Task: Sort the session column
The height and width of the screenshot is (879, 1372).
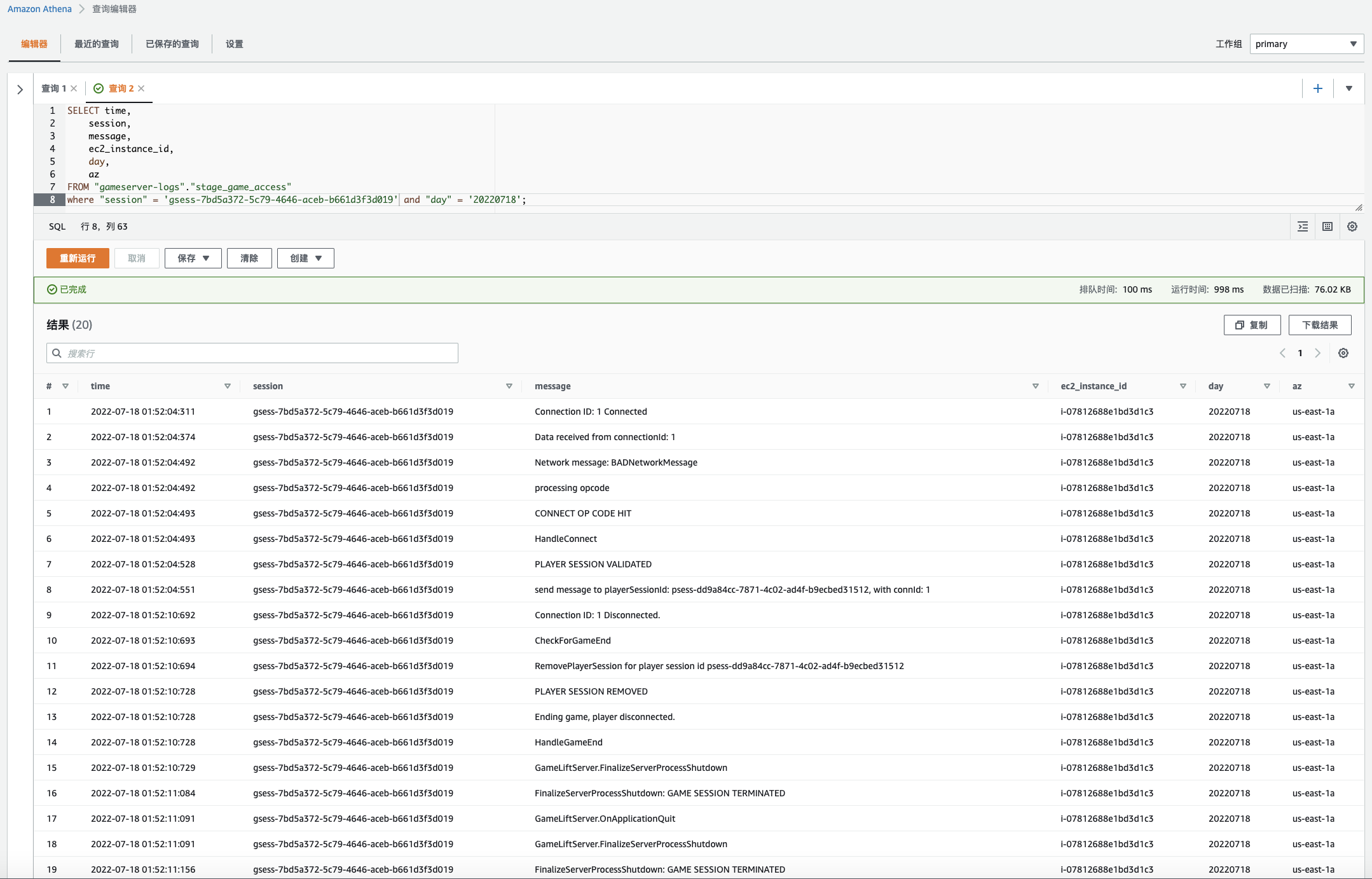Action: (509, 386)
